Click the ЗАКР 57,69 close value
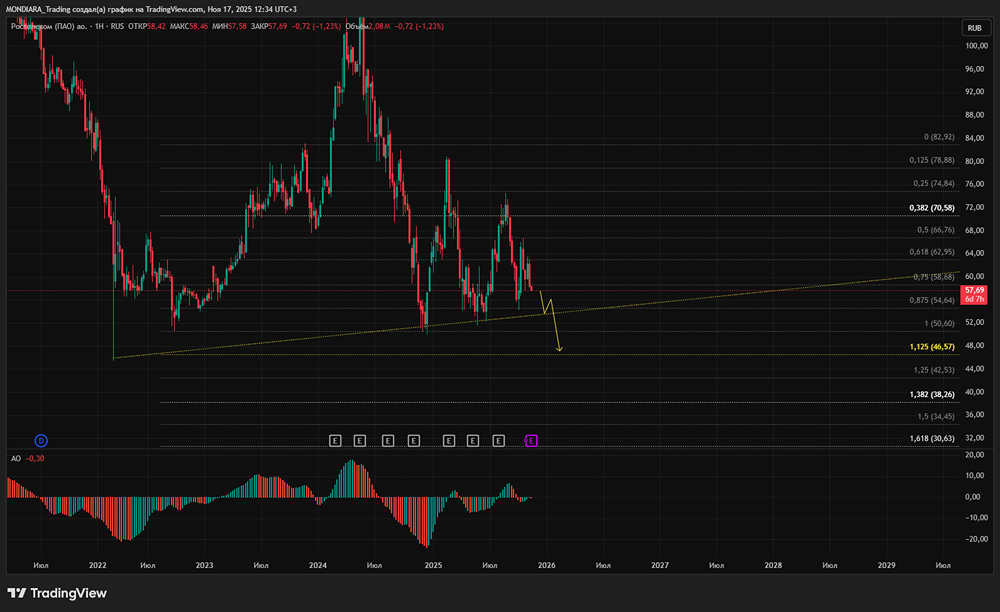Screen dimensions: 1000x612 [269, 26]
